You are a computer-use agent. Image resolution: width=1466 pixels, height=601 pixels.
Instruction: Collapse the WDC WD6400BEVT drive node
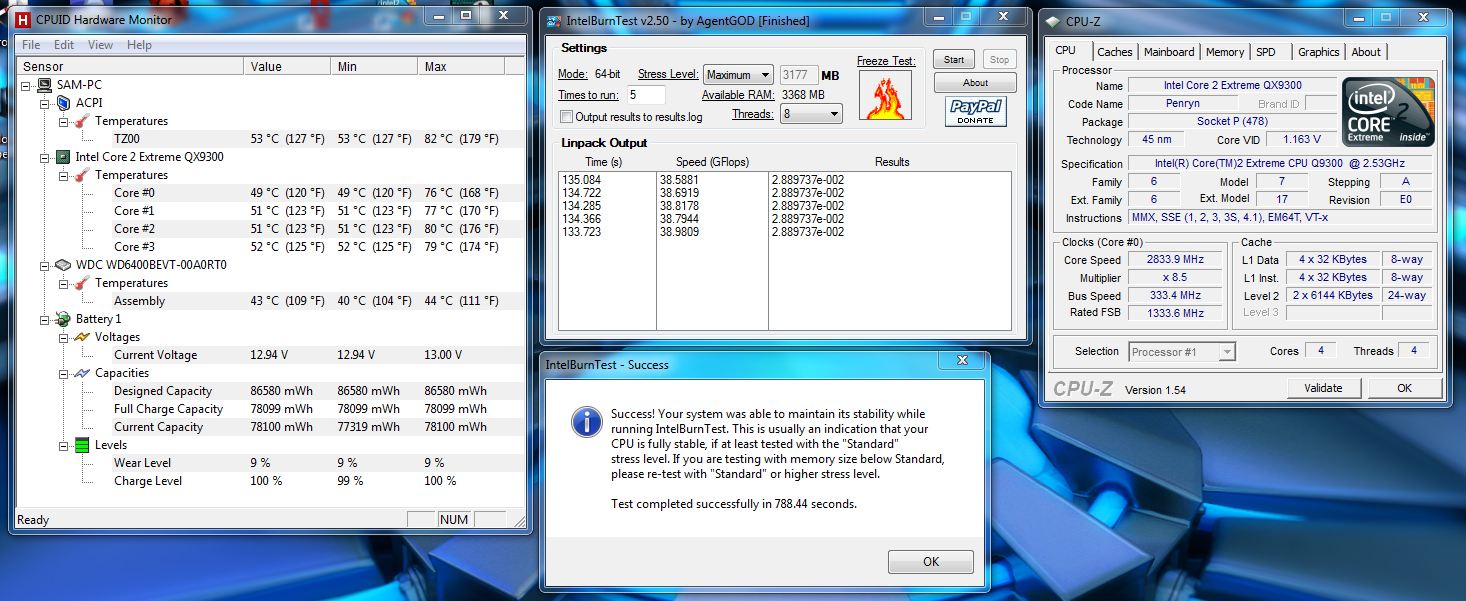click(x=45, y=265)
